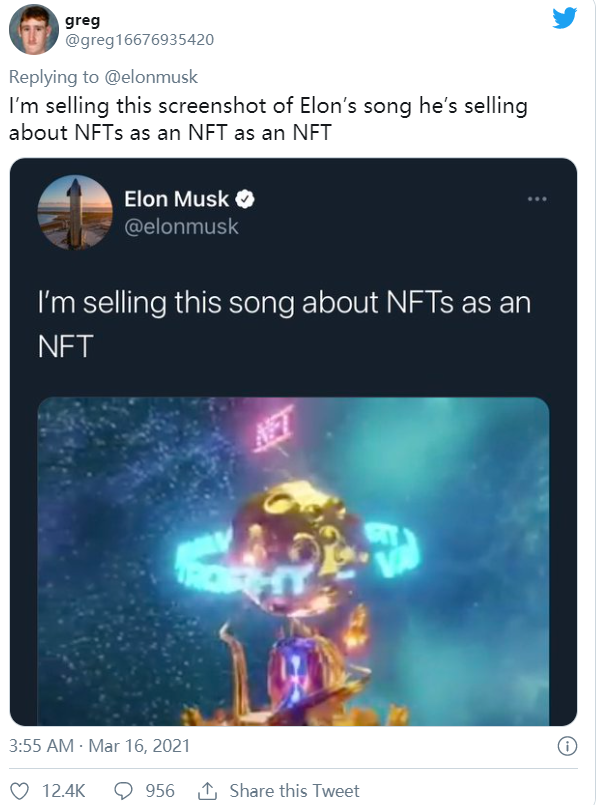
Task: Click the @elonmusk handle under Elon Musk
Action: pyautogui.click(x=181, y=226)
